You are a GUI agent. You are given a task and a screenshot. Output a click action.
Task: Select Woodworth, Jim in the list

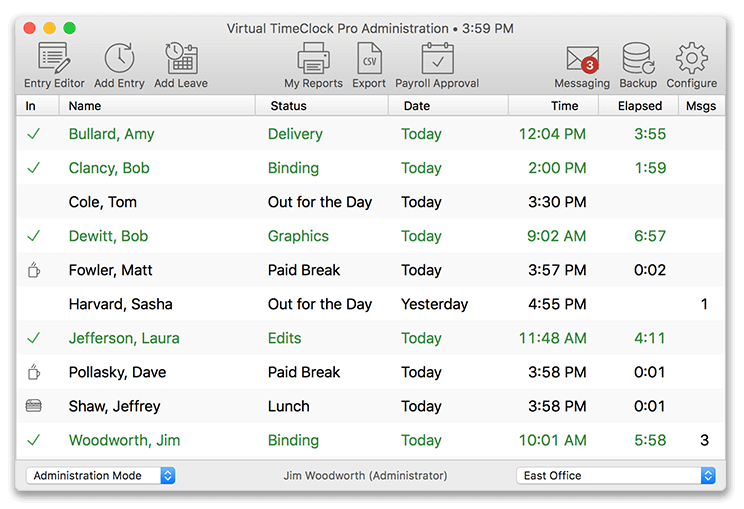coord(124,440)
